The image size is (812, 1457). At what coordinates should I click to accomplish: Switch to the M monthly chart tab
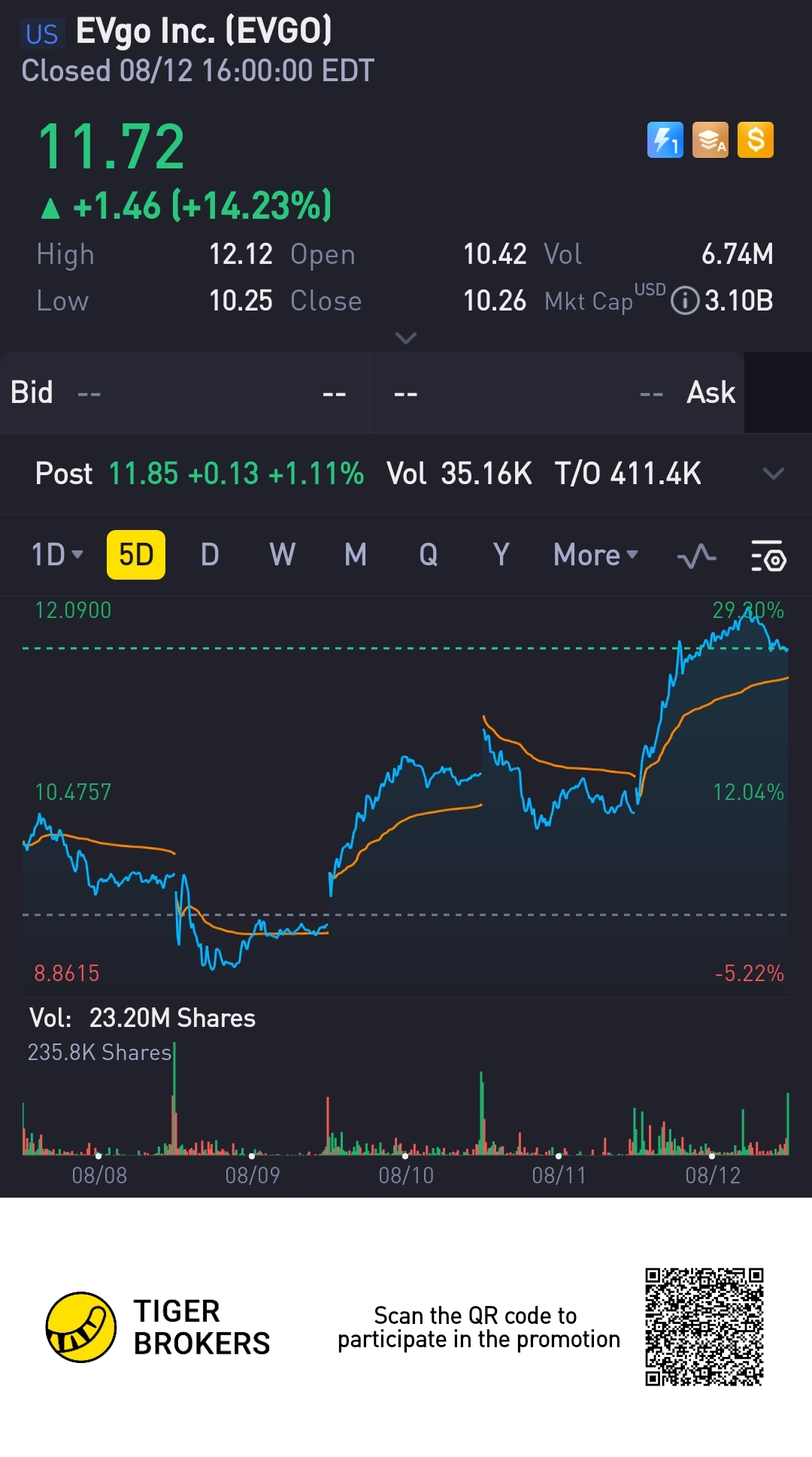tap(356, 555)
